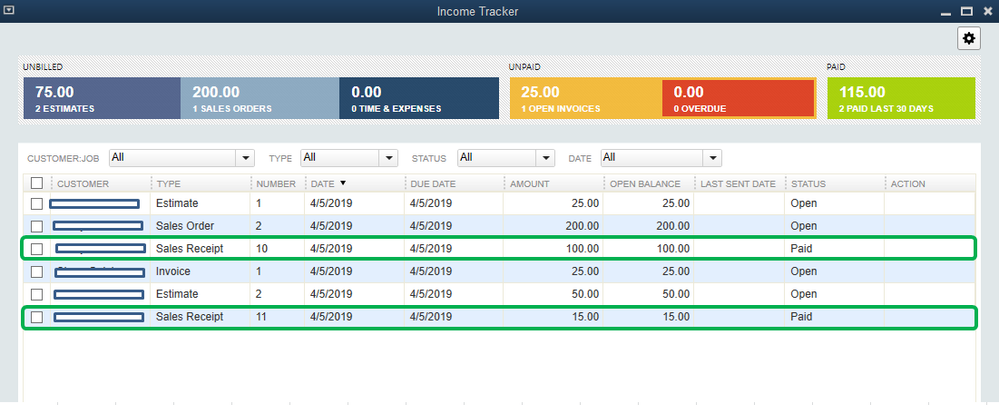The image size is (999, 405).
Task: Select the 1 Sales Orders tile
Action: 260,99
